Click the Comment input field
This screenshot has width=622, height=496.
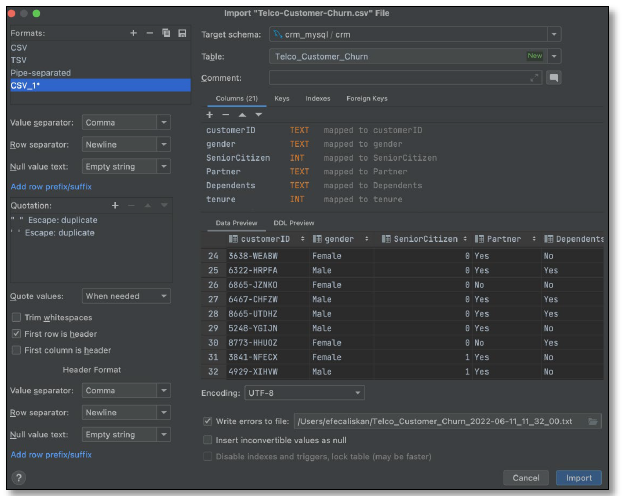405,78
